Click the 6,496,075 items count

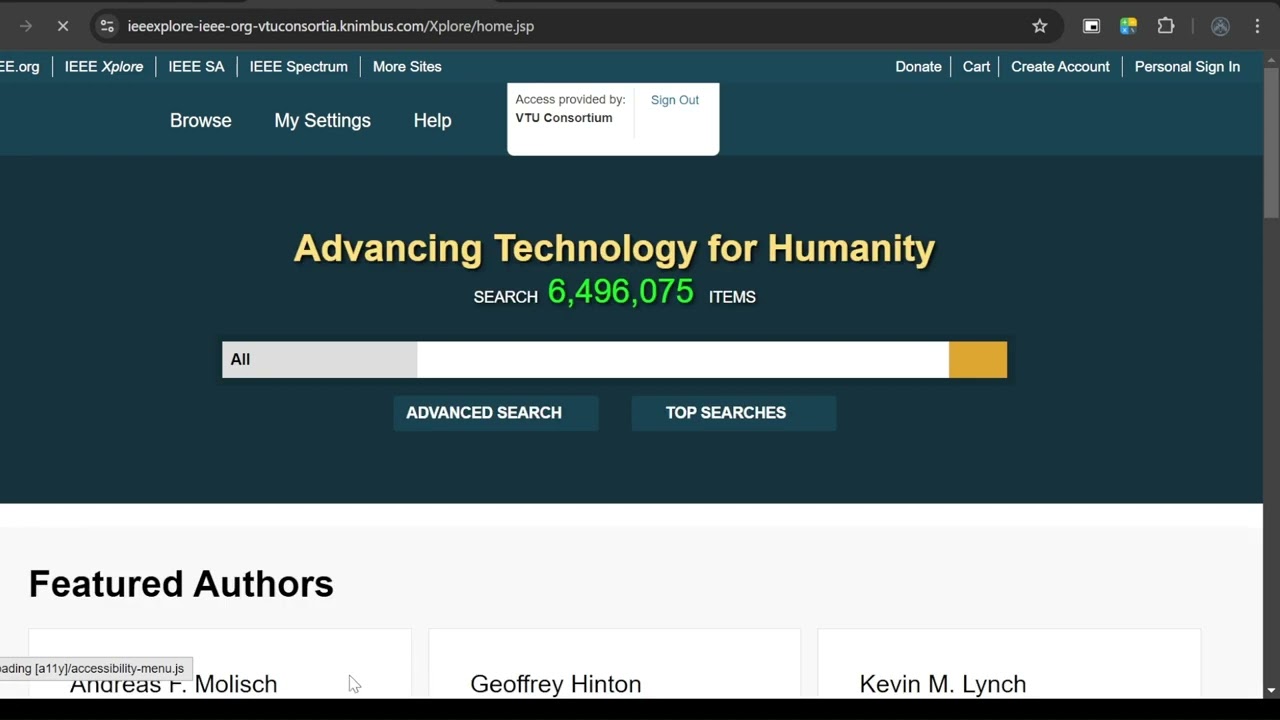621,292
